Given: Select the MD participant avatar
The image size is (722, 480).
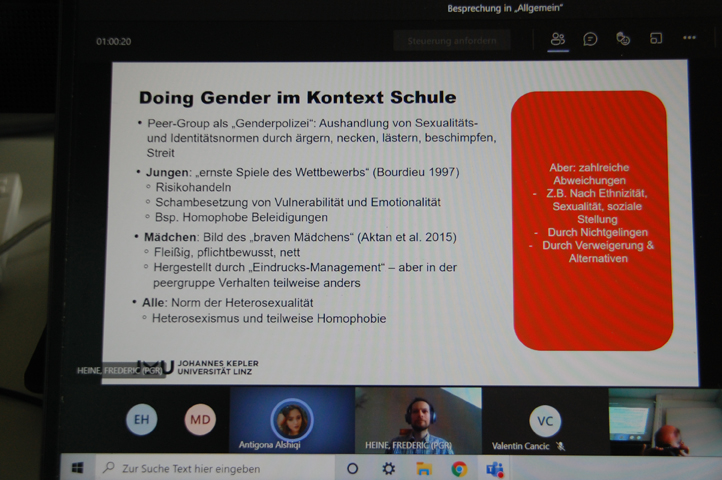Looking at the screenshot, I should tap(200, 419).
